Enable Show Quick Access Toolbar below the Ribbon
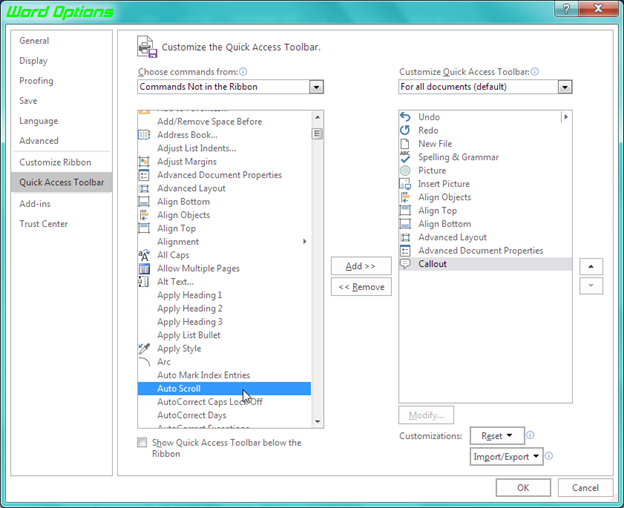The width and height of the screenshot is (624, 508). (x=142, y=442)
